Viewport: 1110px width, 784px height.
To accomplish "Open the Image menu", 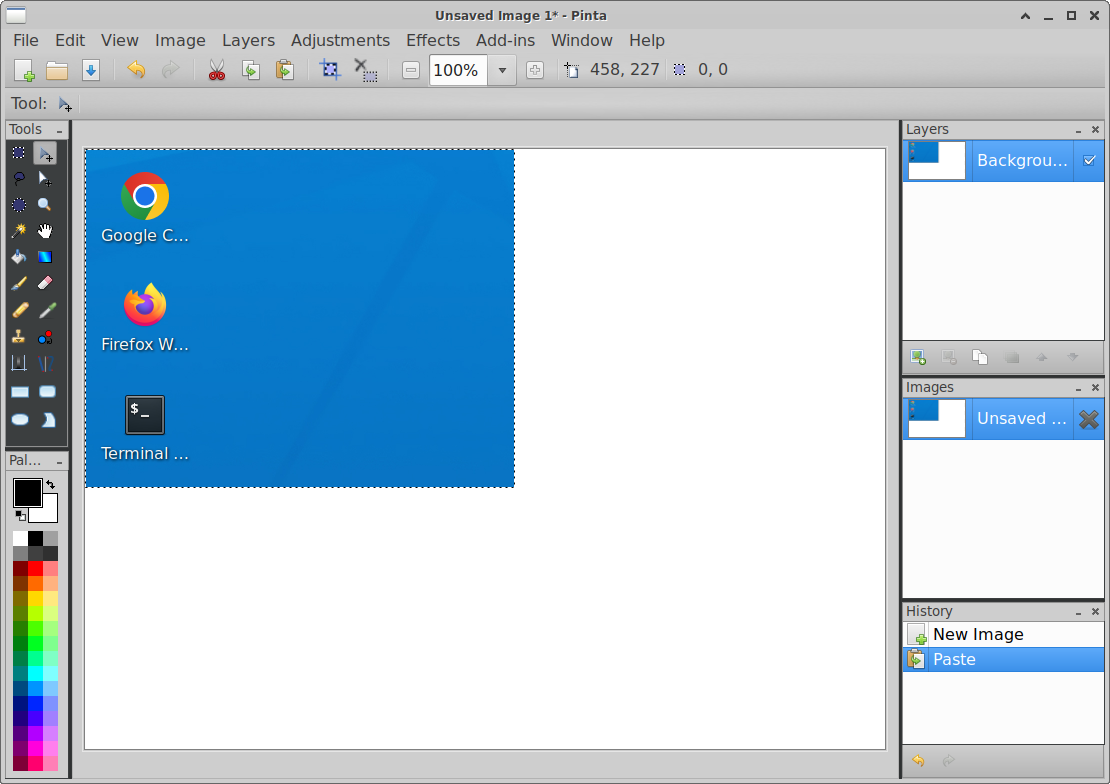I will pyautogui.click(x=180, y=40).
